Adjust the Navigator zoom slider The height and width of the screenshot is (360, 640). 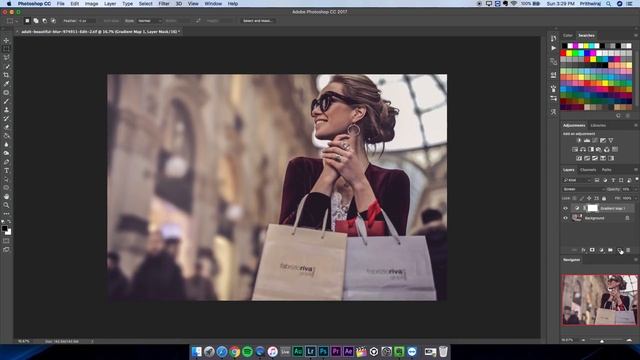tap(602, 341)
